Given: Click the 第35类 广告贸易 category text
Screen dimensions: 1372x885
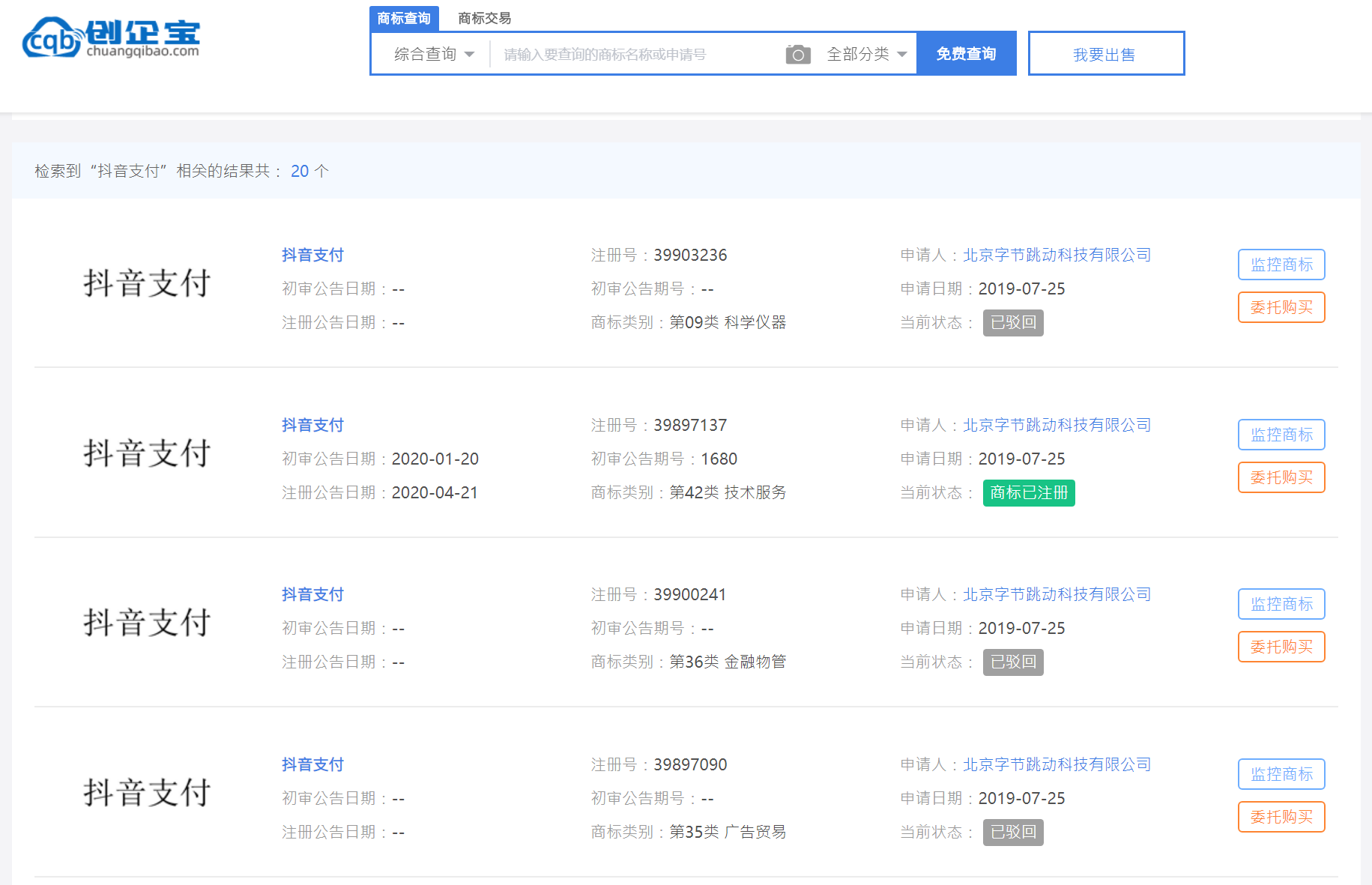Looking at the screenshot, I should click(728, 832).
